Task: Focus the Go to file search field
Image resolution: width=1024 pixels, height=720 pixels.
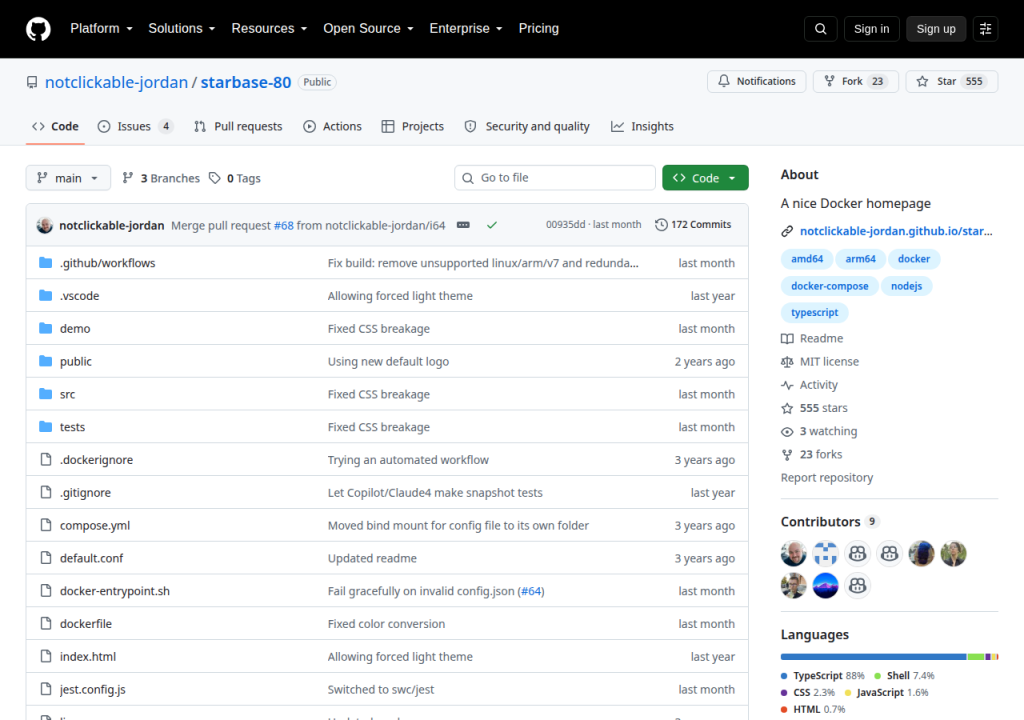Action: click(x=555, y=178)
